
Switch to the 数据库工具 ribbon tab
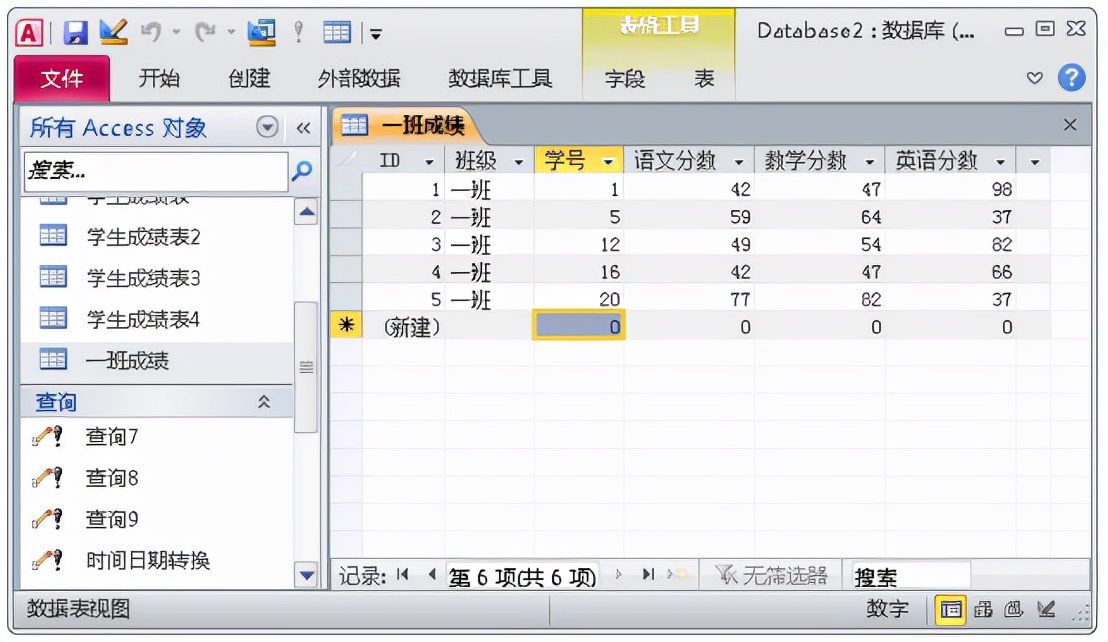coord(500,78)
